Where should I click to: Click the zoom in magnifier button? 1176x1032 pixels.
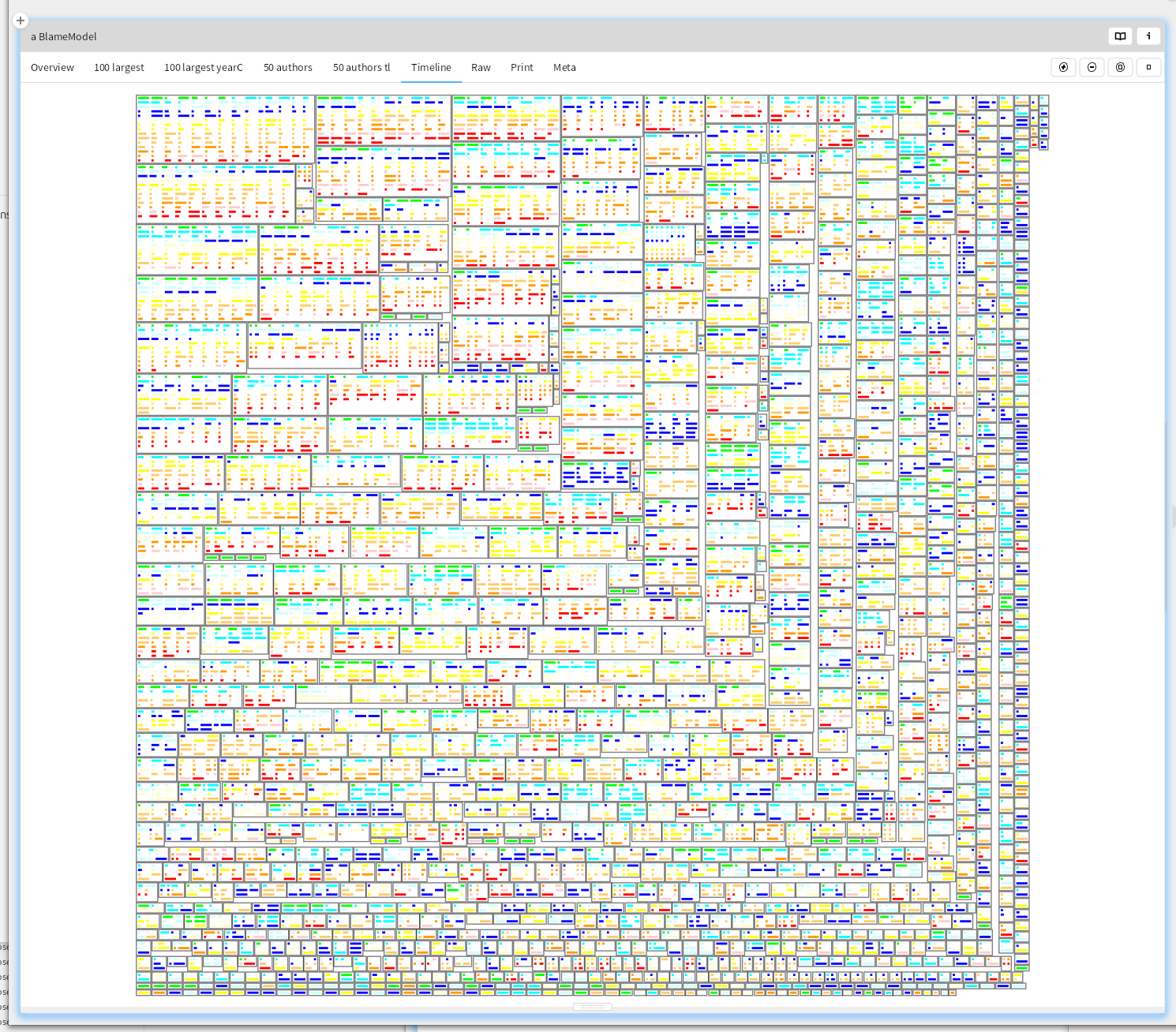tap(1063, 67)
